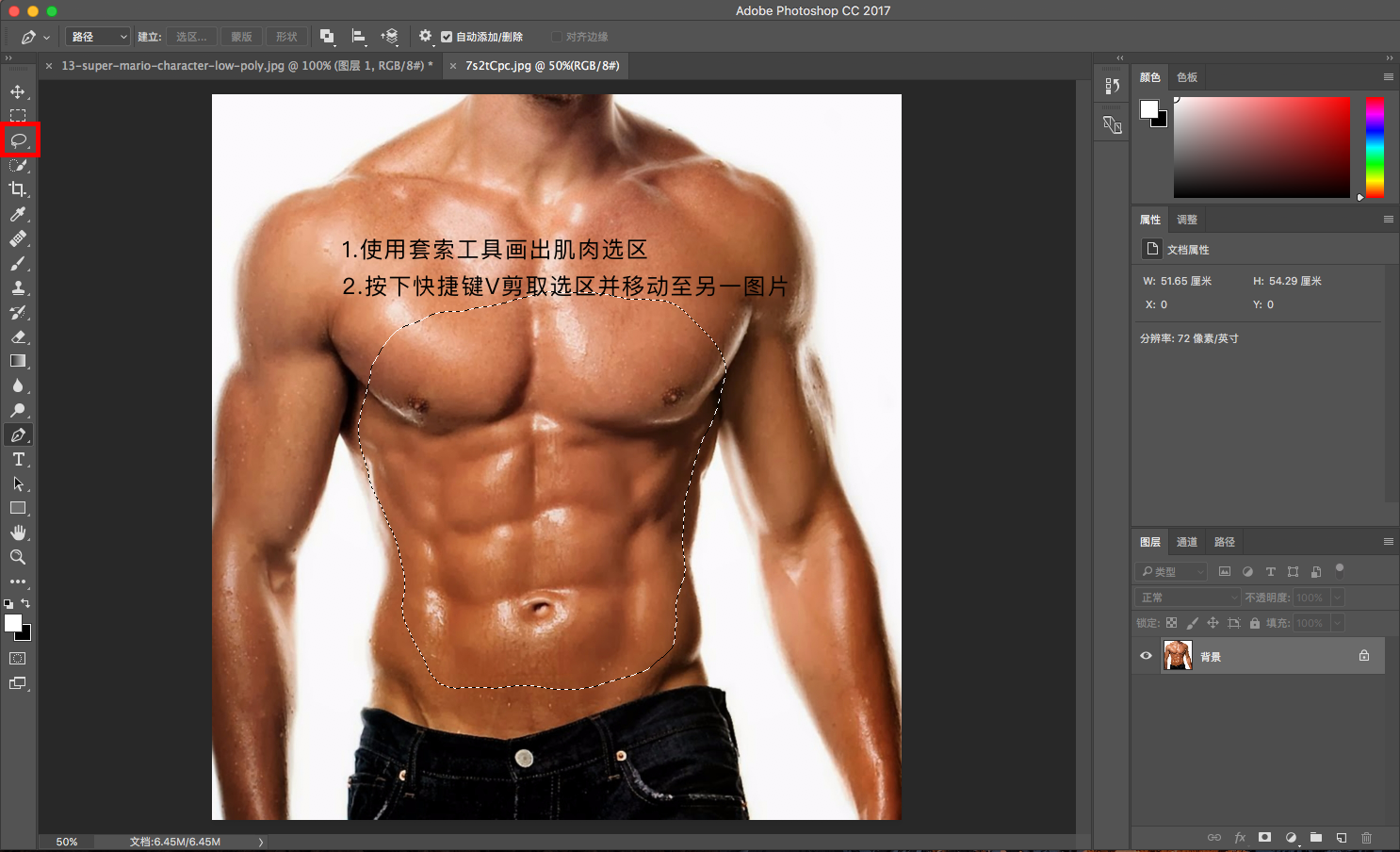1400x852 pixels.
Task: Open the Color panel menu
Action: (1388, 77)
